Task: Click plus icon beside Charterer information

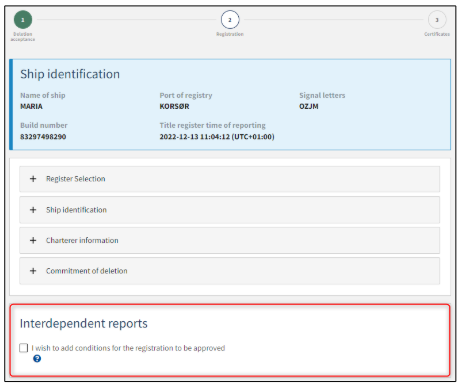Action: [x=33, y=240]
